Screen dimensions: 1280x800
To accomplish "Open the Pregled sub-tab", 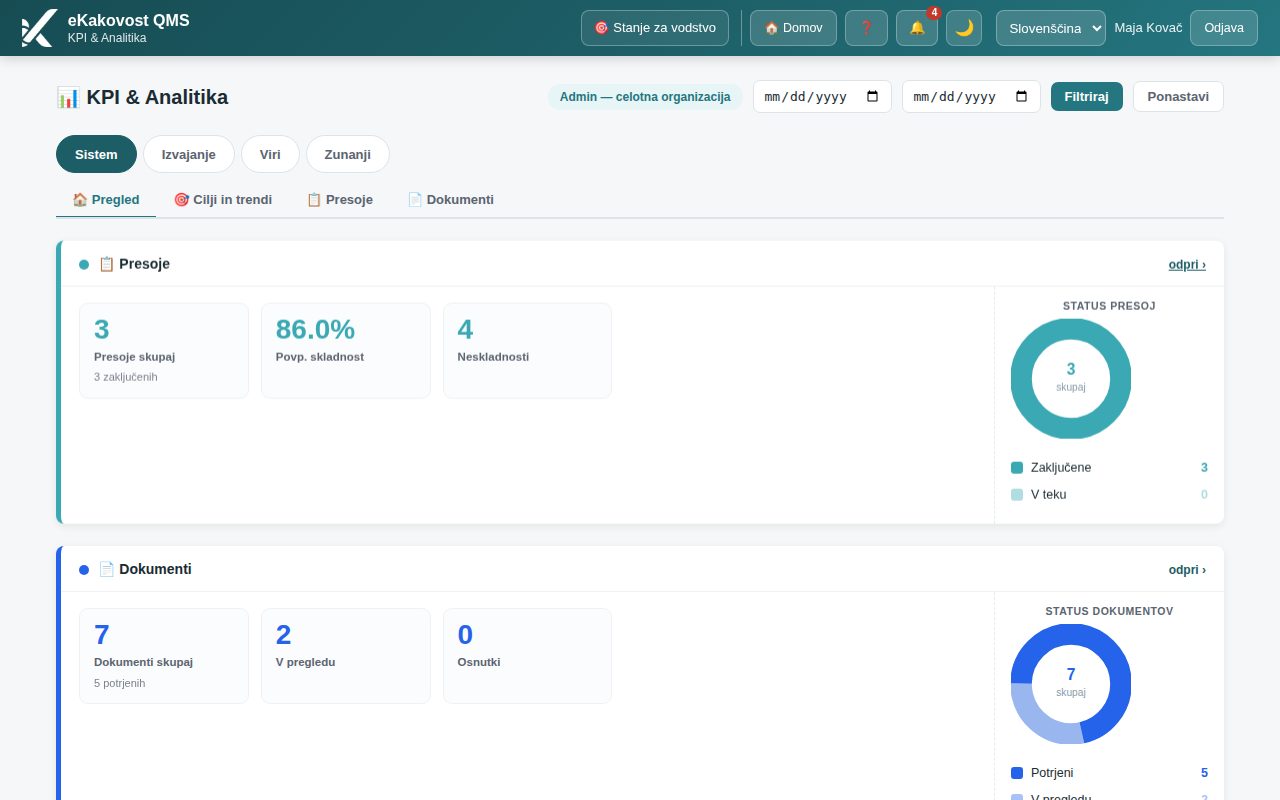I will point(106,199).
